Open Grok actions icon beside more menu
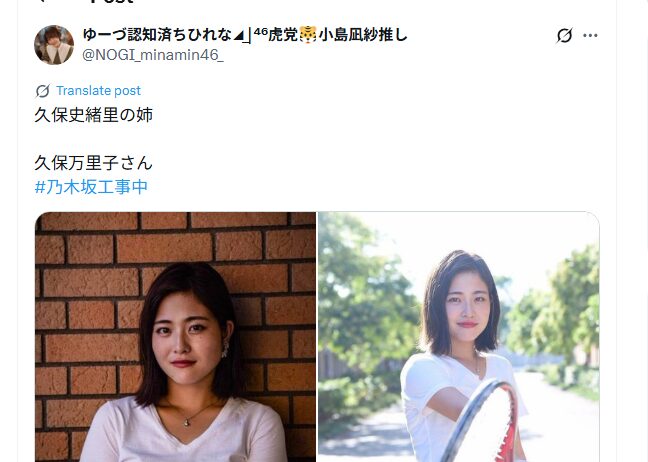 tap(564, 36)
